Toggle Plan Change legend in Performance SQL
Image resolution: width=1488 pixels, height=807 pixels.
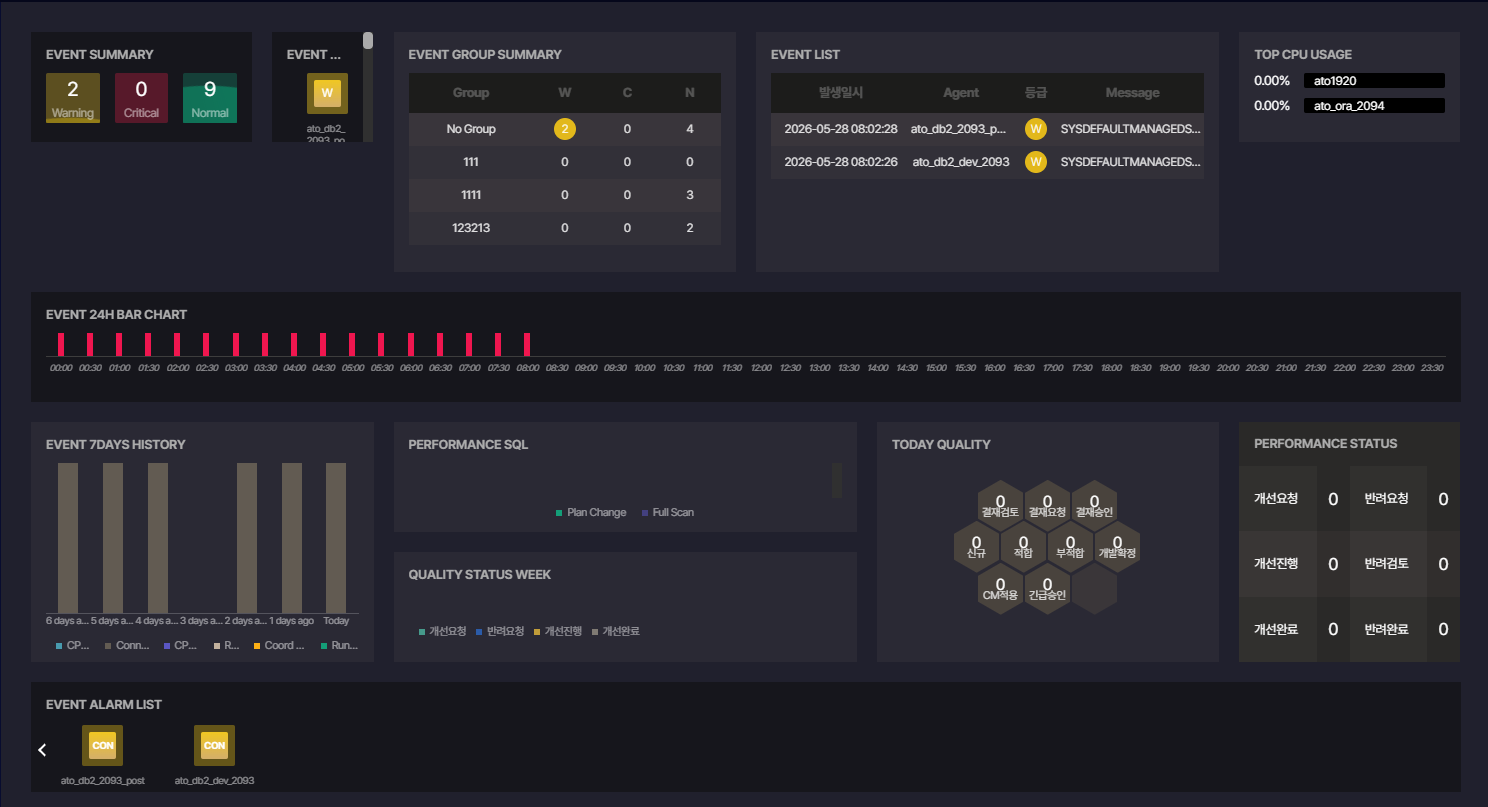(591, 512)
